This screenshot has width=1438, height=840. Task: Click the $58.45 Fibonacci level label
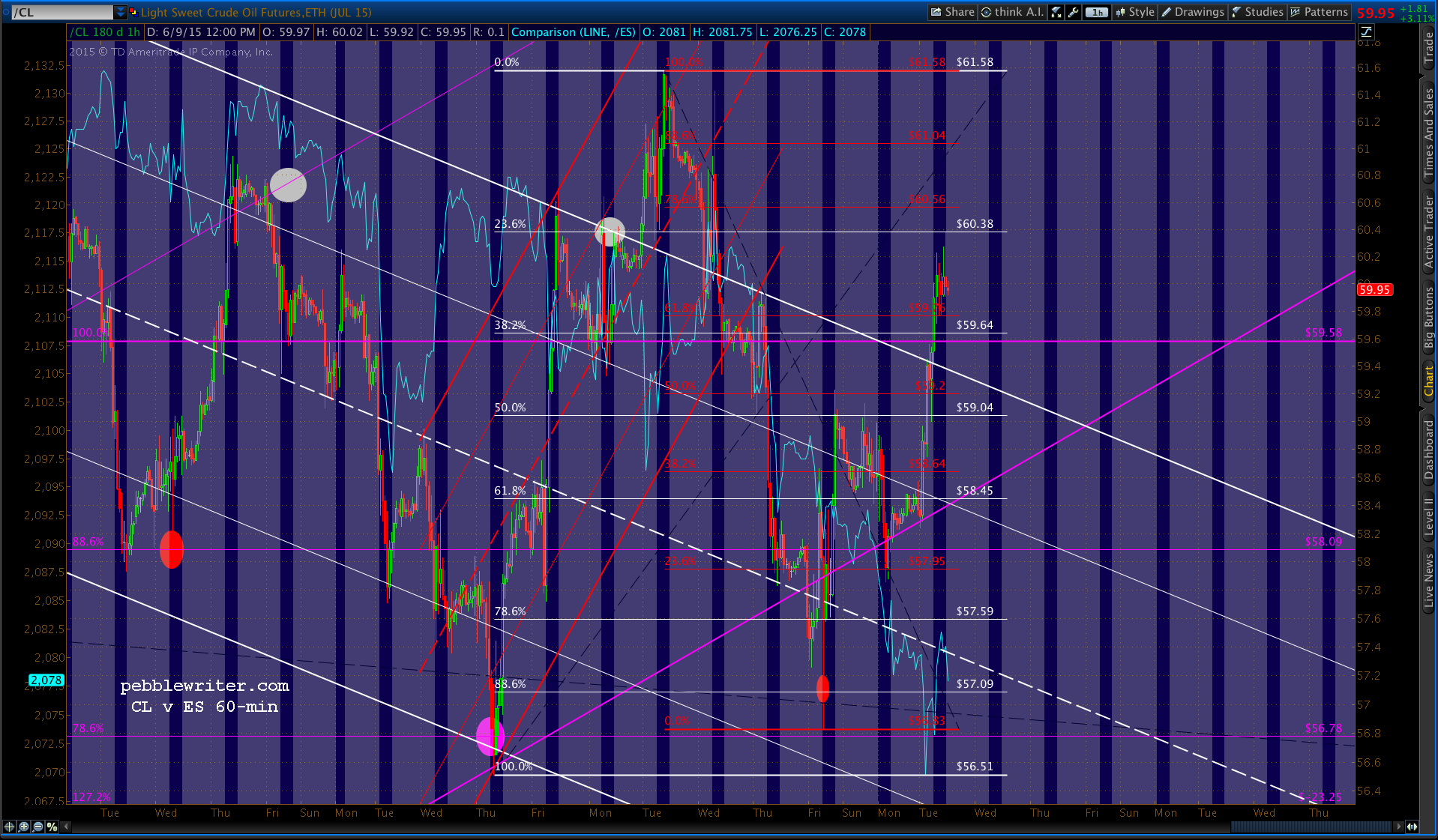click(975, 491)
